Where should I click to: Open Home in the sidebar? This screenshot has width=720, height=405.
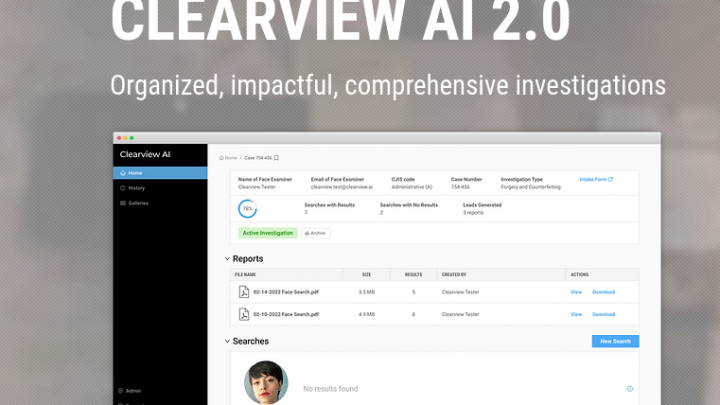pos(160,173)
